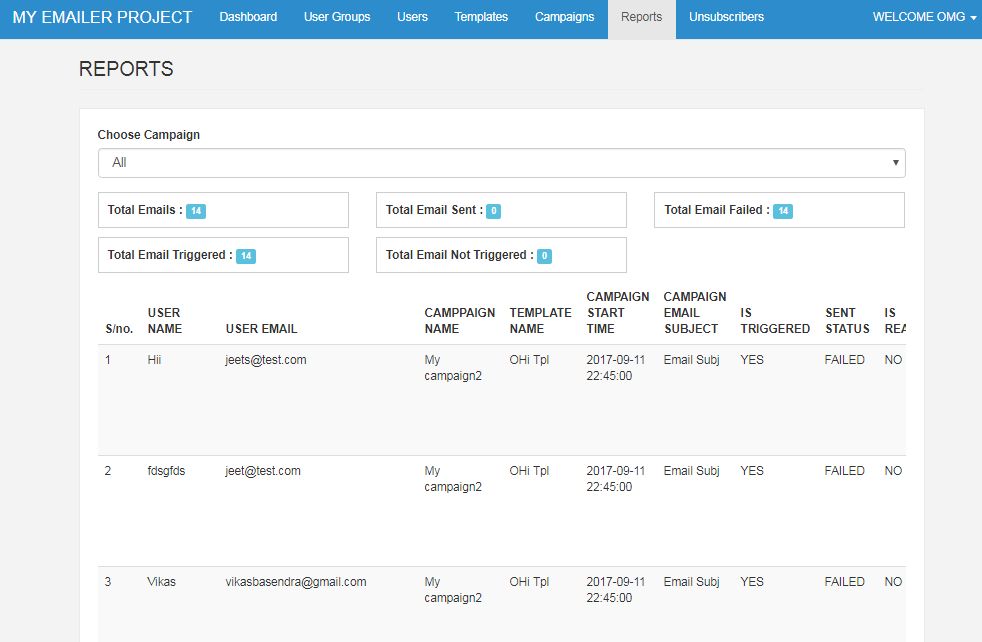This screenshot has width=982, height=642.
Task: Open the Campaigns section
Action: (564, 17)
